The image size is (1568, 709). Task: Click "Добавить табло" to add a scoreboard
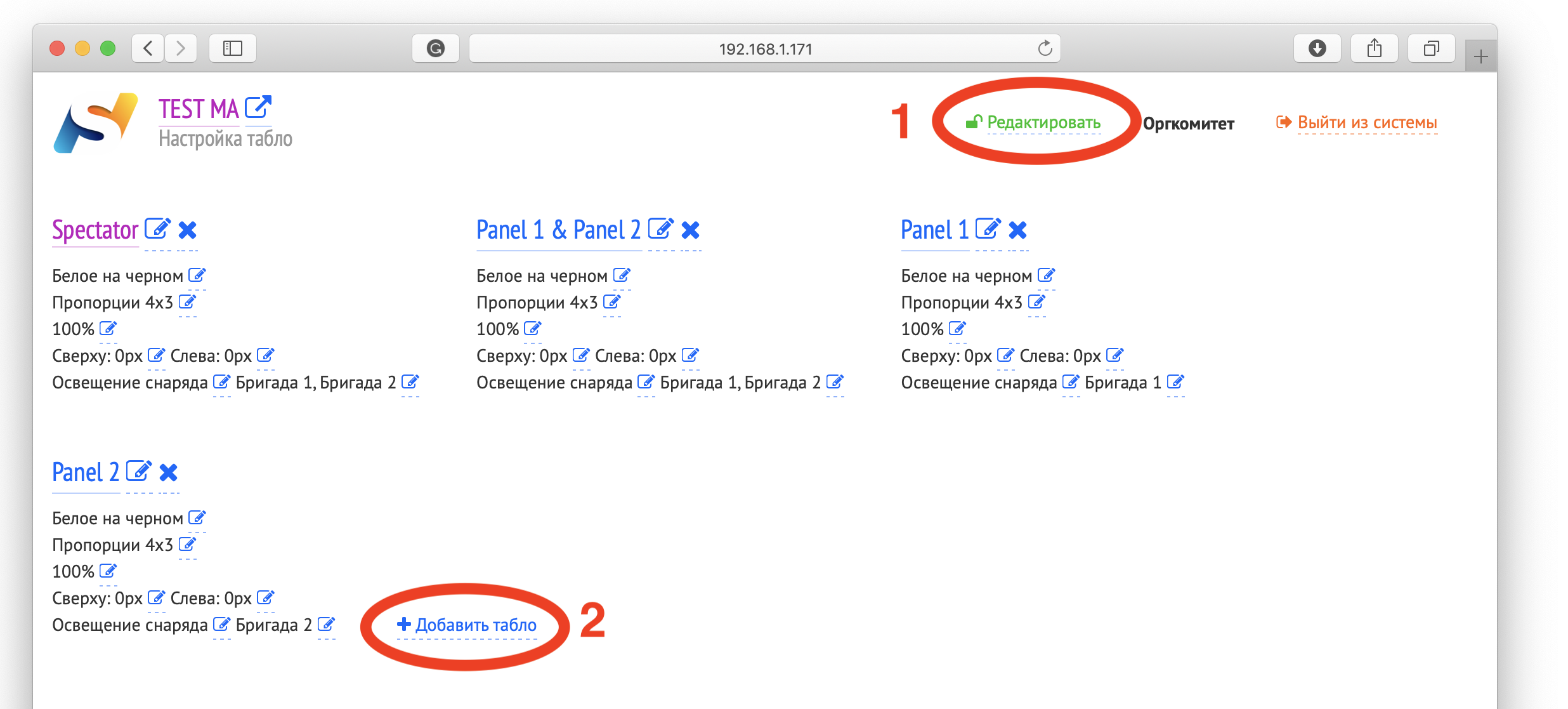[467, 625]
